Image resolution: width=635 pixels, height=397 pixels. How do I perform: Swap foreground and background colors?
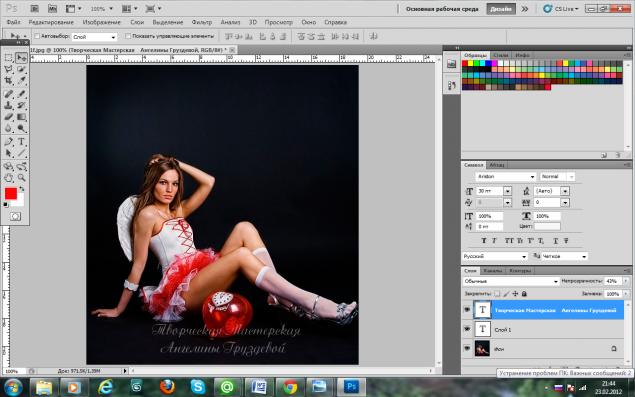point(22,189)
